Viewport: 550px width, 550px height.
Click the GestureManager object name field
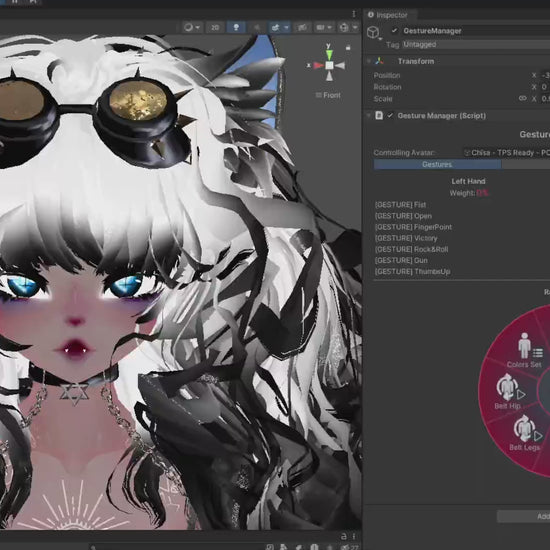476,31
